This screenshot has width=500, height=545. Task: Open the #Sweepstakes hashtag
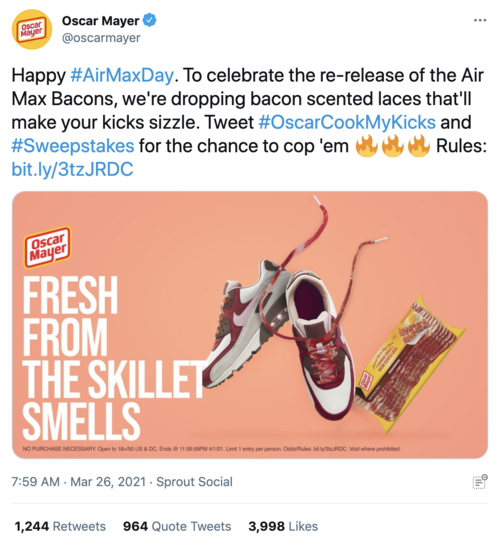point(73,146)
